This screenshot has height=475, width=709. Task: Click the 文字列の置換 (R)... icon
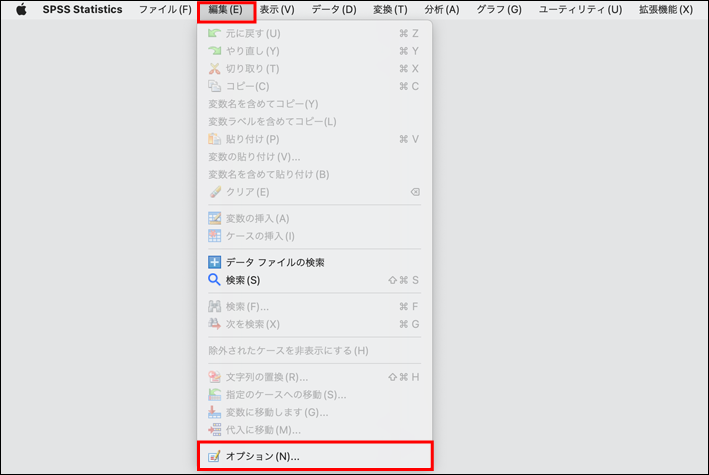pyautogui.click(x=214, y=377)
